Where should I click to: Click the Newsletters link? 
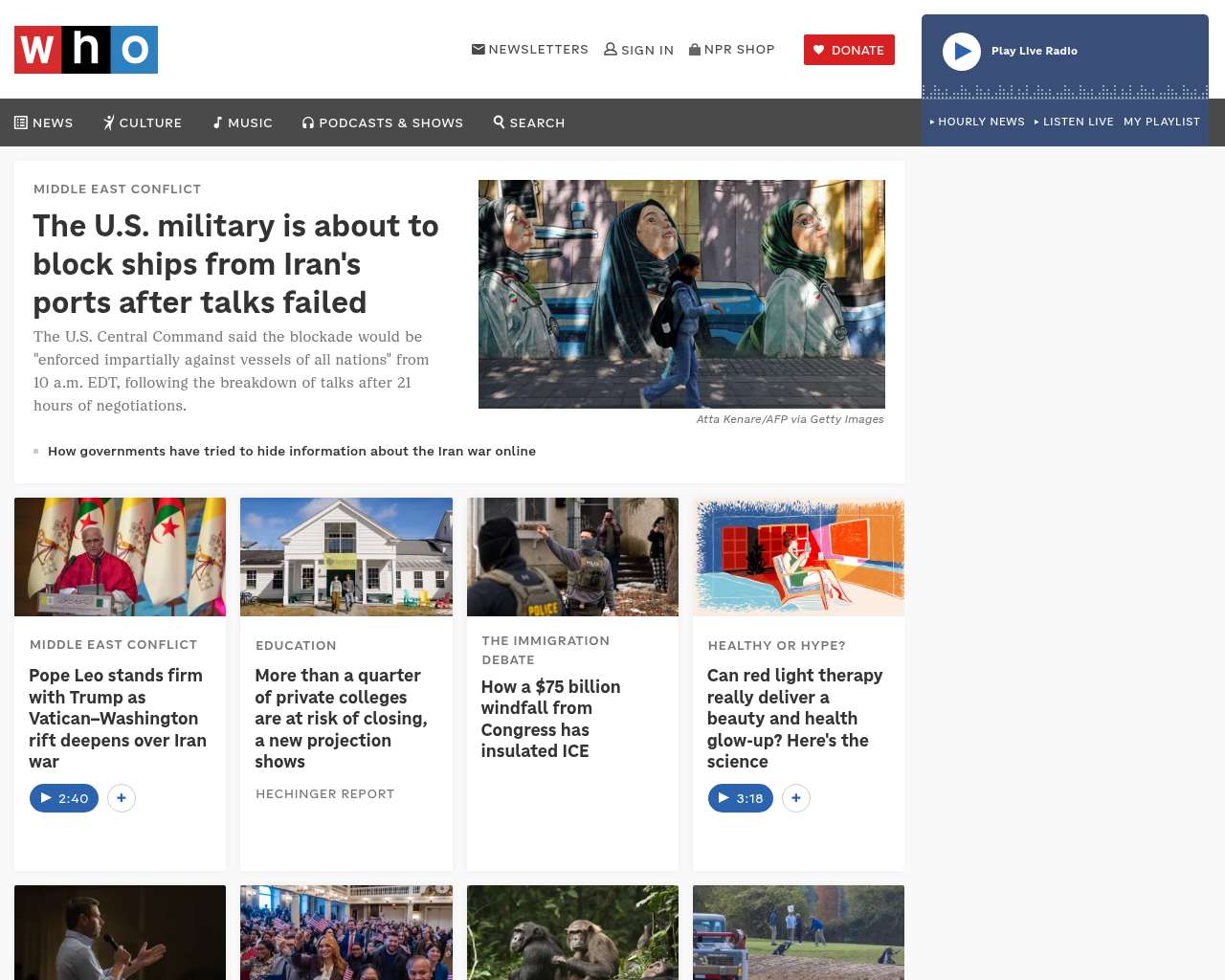pyautogui.click(x=530, y=49)
